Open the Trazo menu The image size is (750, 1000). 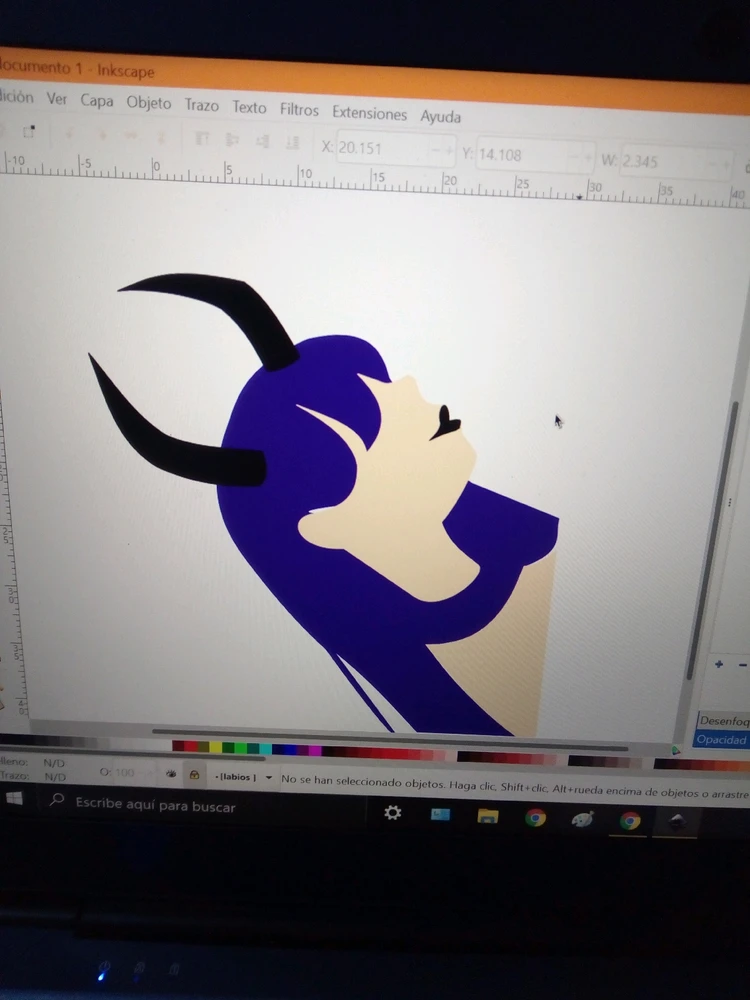202,105
